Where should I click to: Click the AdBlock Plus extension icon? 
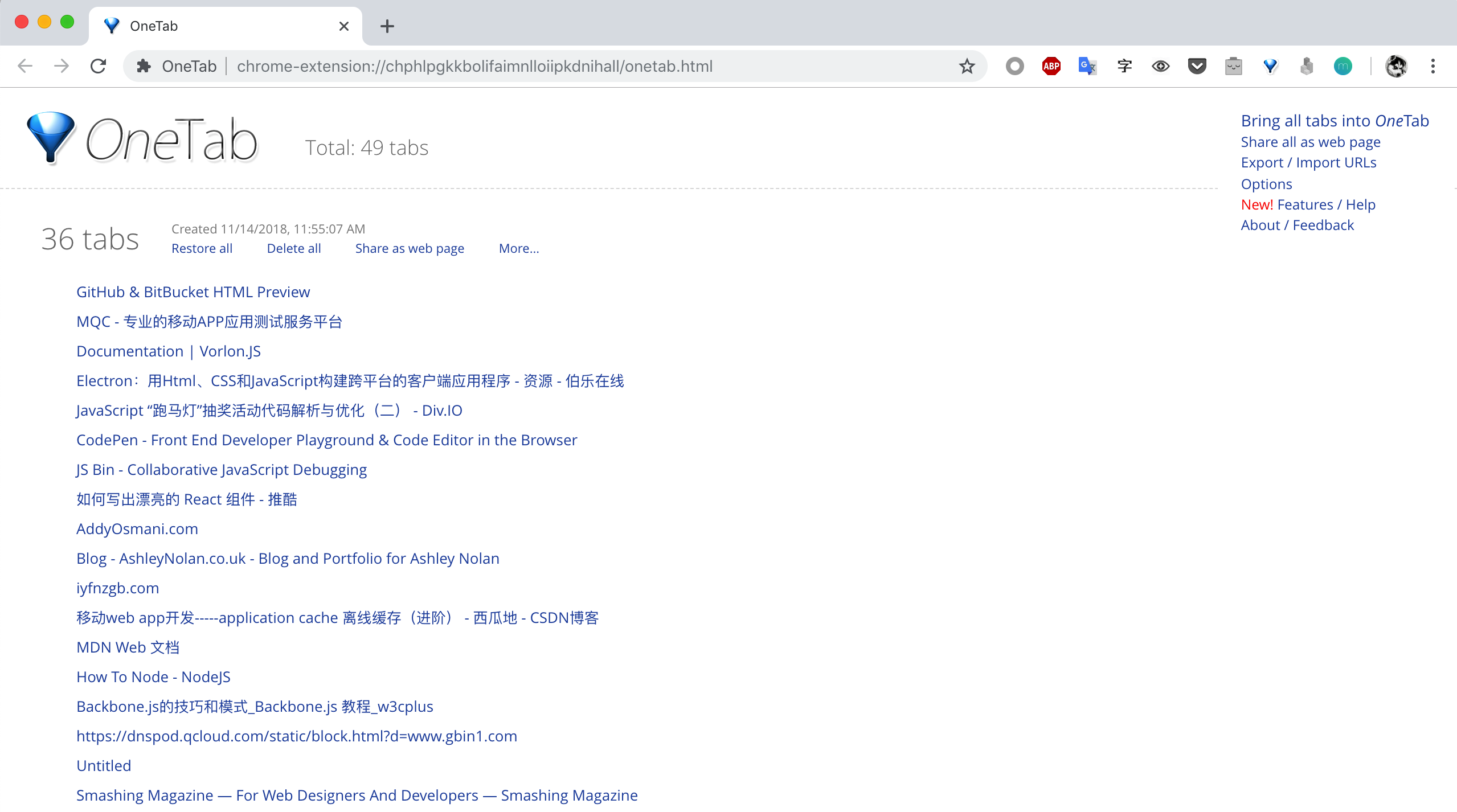[x=1051, y=66]
